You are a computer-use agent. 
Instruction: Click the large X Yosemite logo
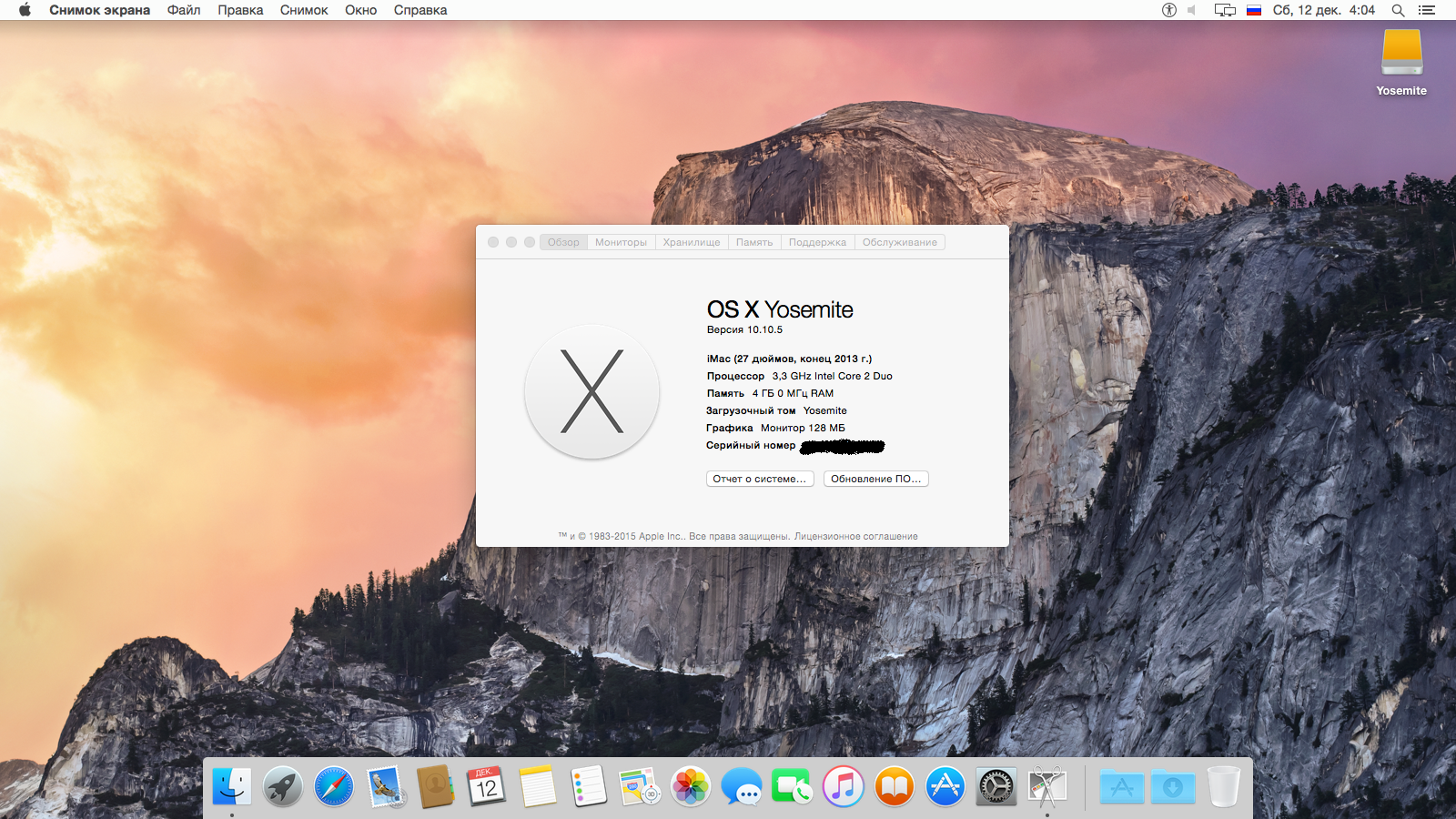coord(592,391)
